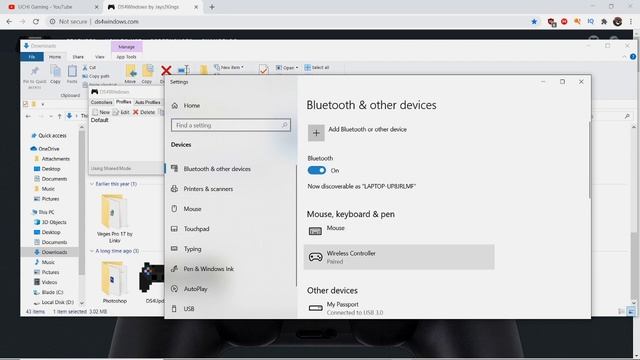Switch to UCHI Gaming YouTube tab
This screenshot has width=640, height=360.
coord(53,7)
